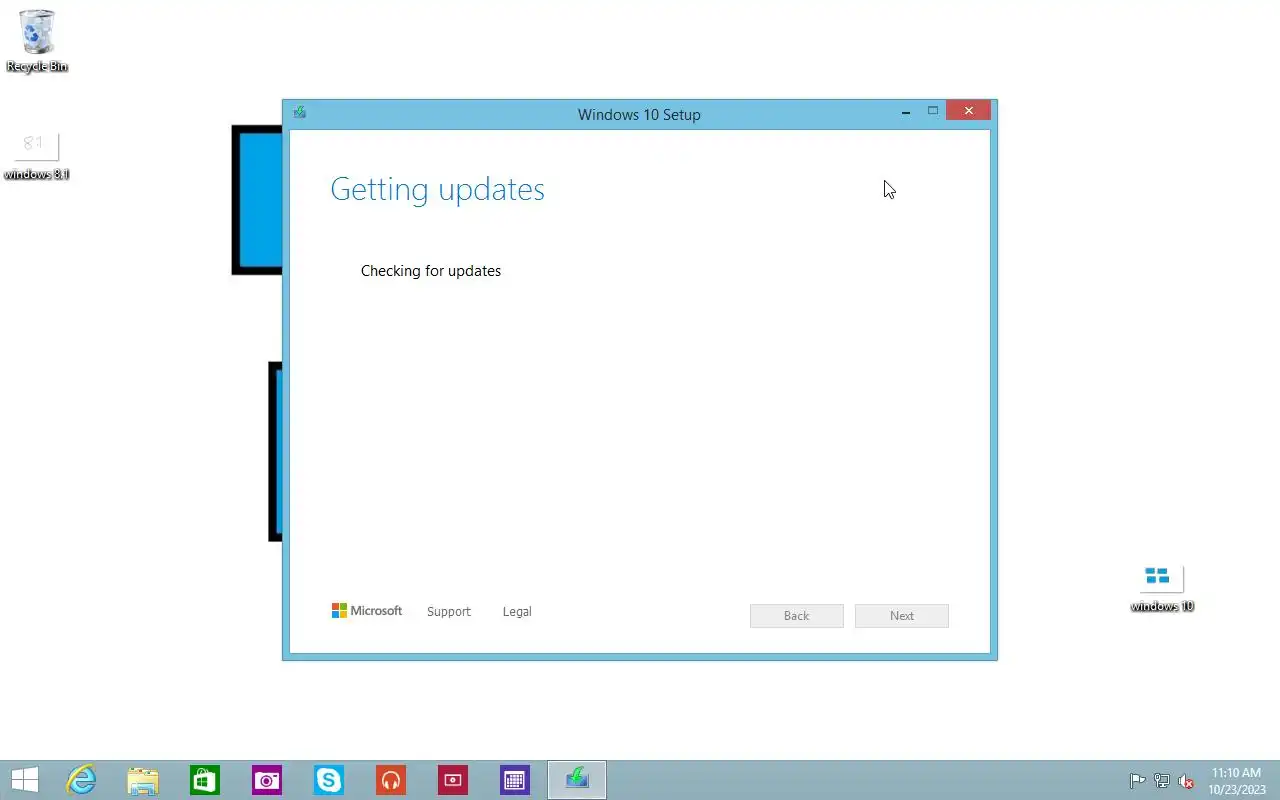Screen dimensions: 1280x800
Task: Click the muted speaker tray icon
Action: point(1186,781)
